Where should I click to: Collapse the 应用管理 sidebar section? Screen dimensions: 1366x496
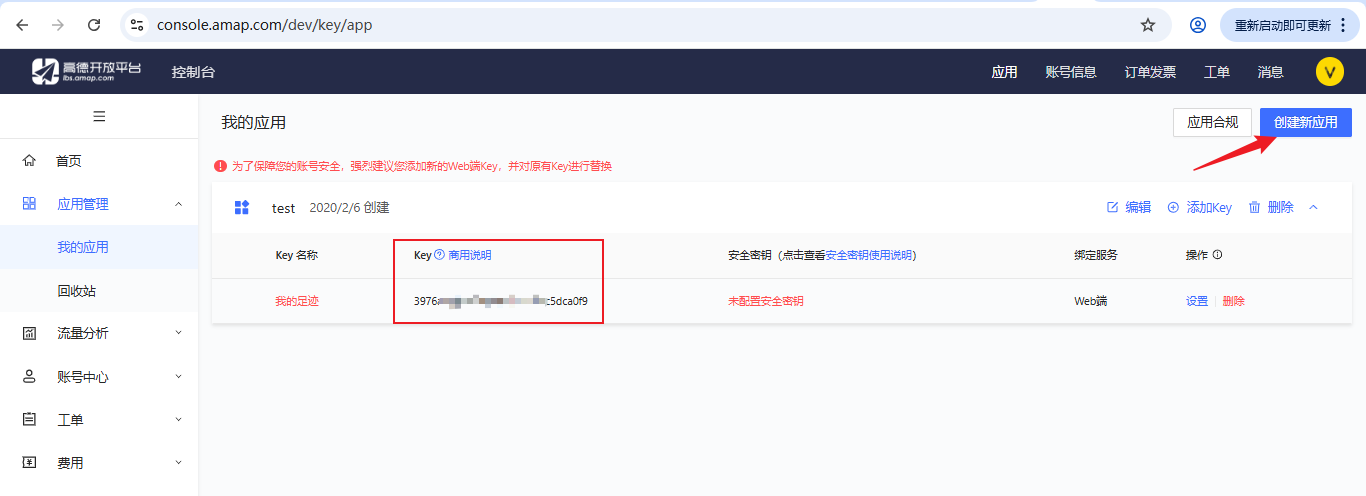point(178,204)
